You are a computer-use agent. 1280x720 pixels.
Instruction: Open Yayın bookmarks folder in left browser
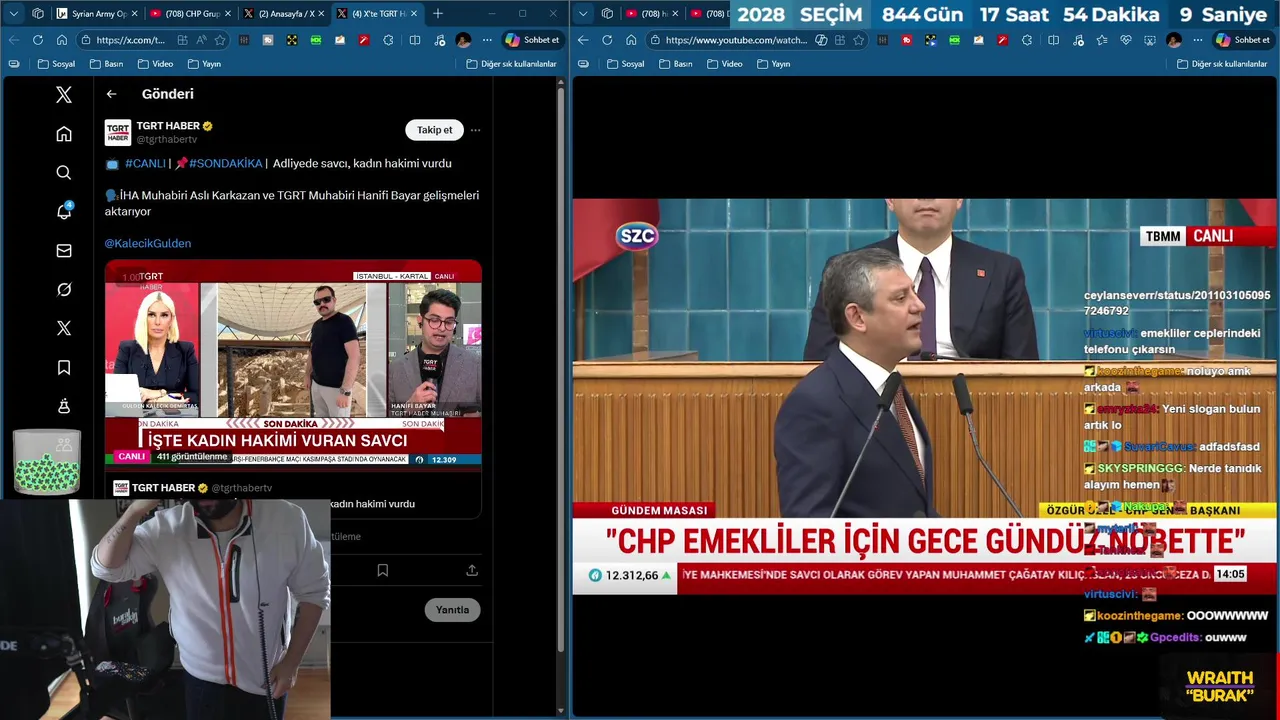tap(205, 64)
